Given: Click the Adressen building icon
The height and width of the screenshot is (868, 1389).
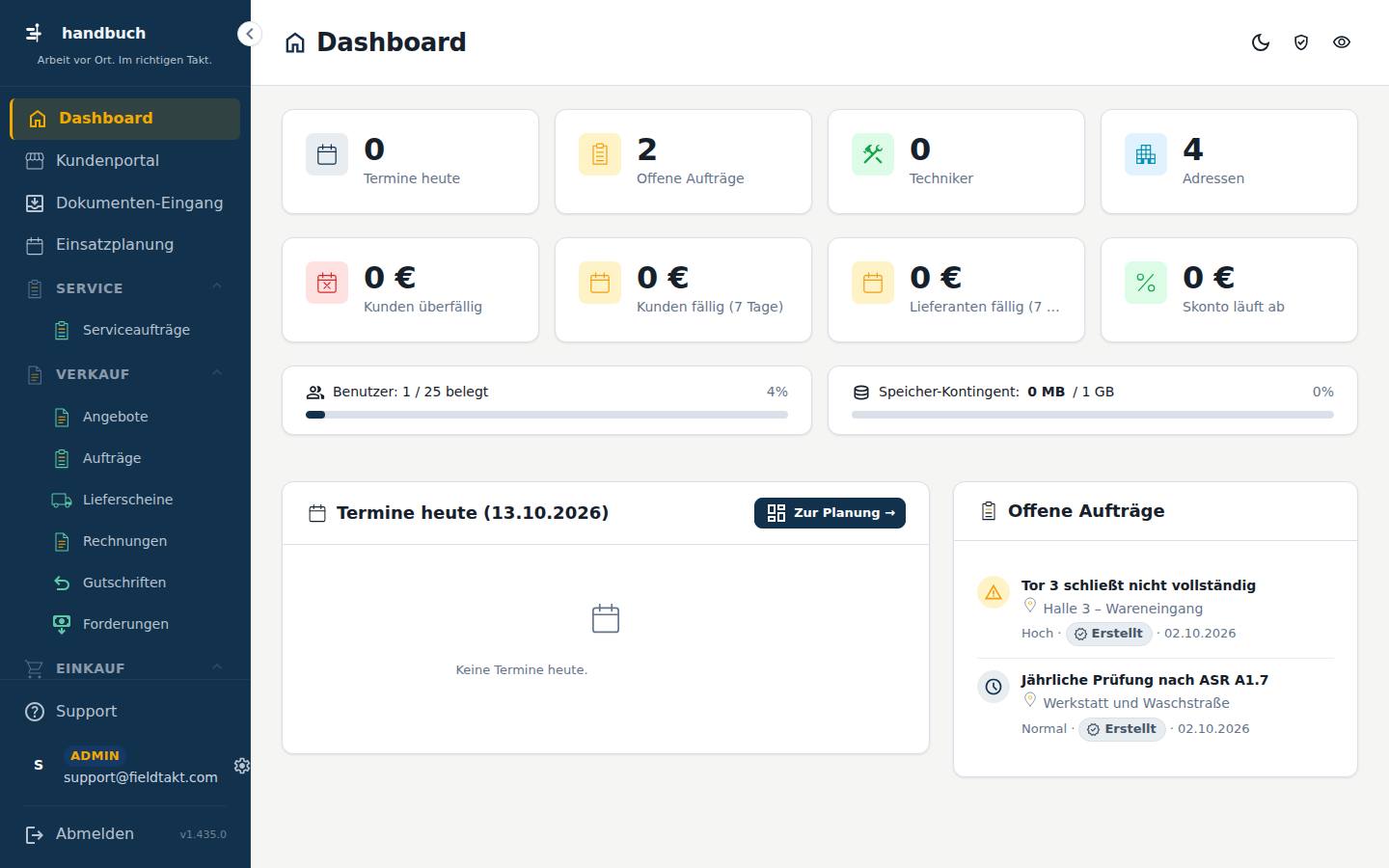Looking at the screenshot, I should (1146, 154).
